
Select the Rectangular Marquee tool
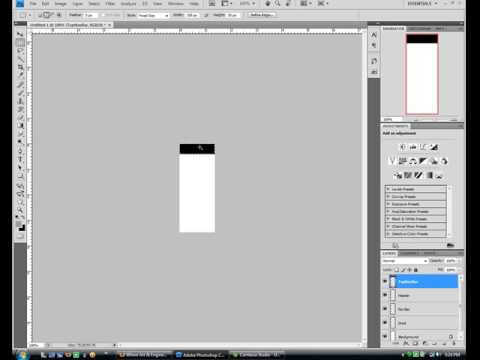(x=20, y=43)
